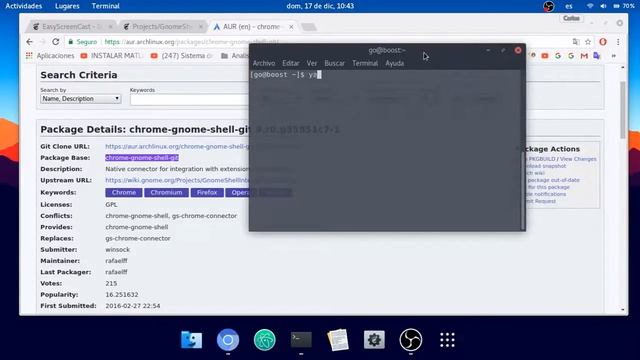Click the Firefox keyword tag
Image resolution: width=640 pixels, height=360 pixels.
(x=207, y=192)
